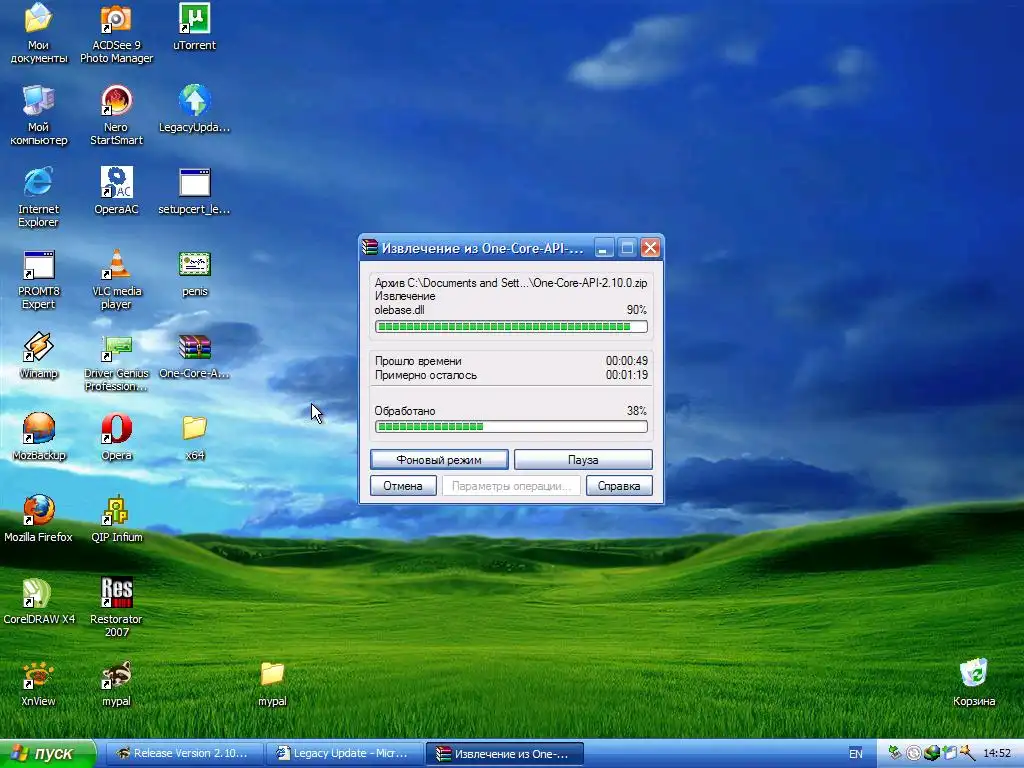Screen dimensions: 1024x768
Task: Switch to Legacy Update taskbar window
Action: [344, 754]
